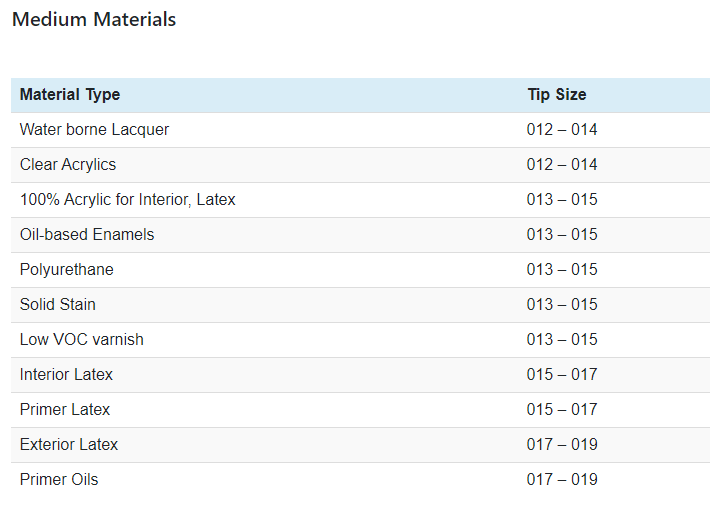
Task: Click 100% Acrylic for Interior, Latex
Action: (128, 200)
